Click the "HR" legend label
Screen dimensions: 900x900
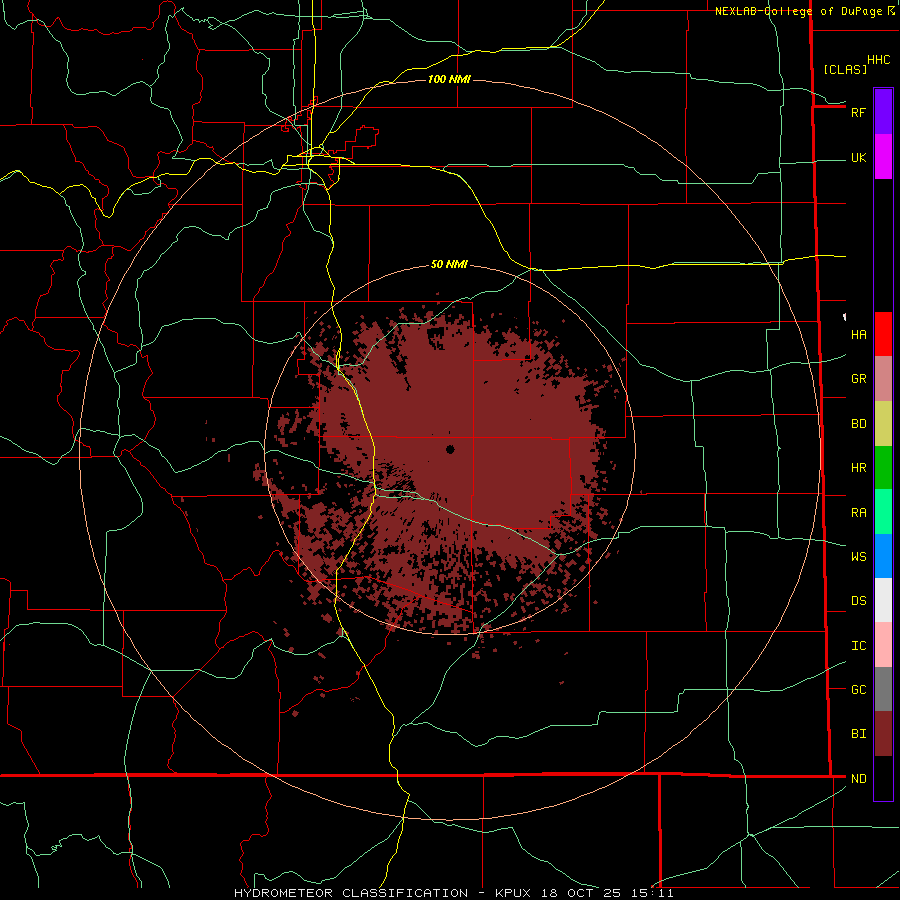pos(859,468)
